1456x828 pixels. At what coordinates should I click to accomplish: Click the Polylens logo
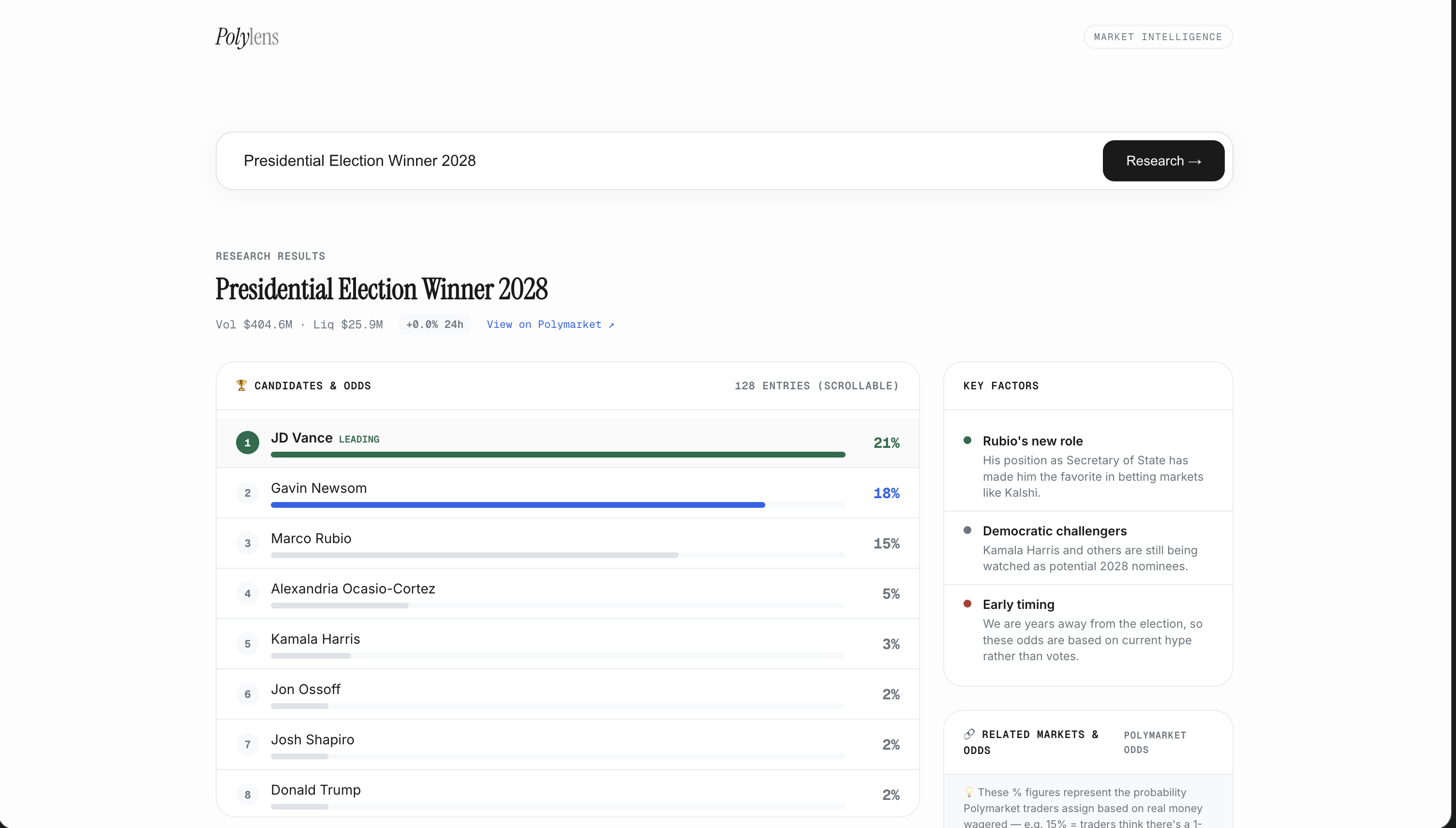[247, 37]
